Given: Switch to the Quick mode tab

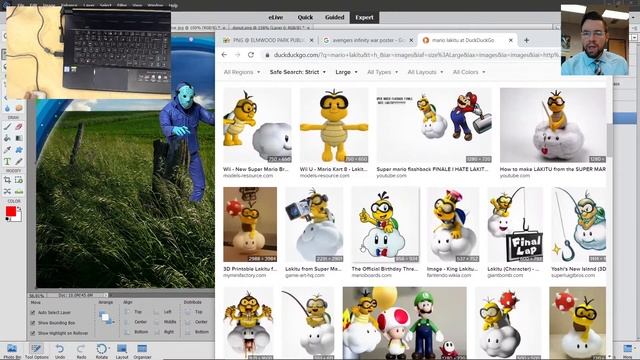Looking at the screenshot, I should 305,18.
